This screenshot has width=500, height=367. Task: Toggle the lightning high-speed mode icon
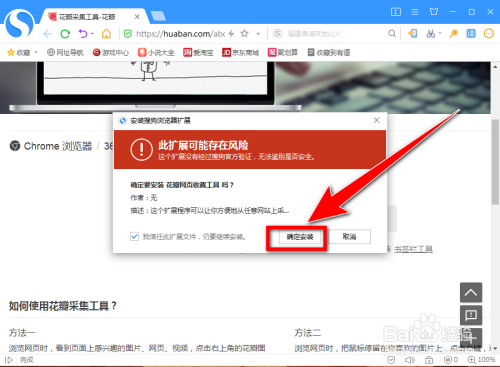tap(231, 34)
